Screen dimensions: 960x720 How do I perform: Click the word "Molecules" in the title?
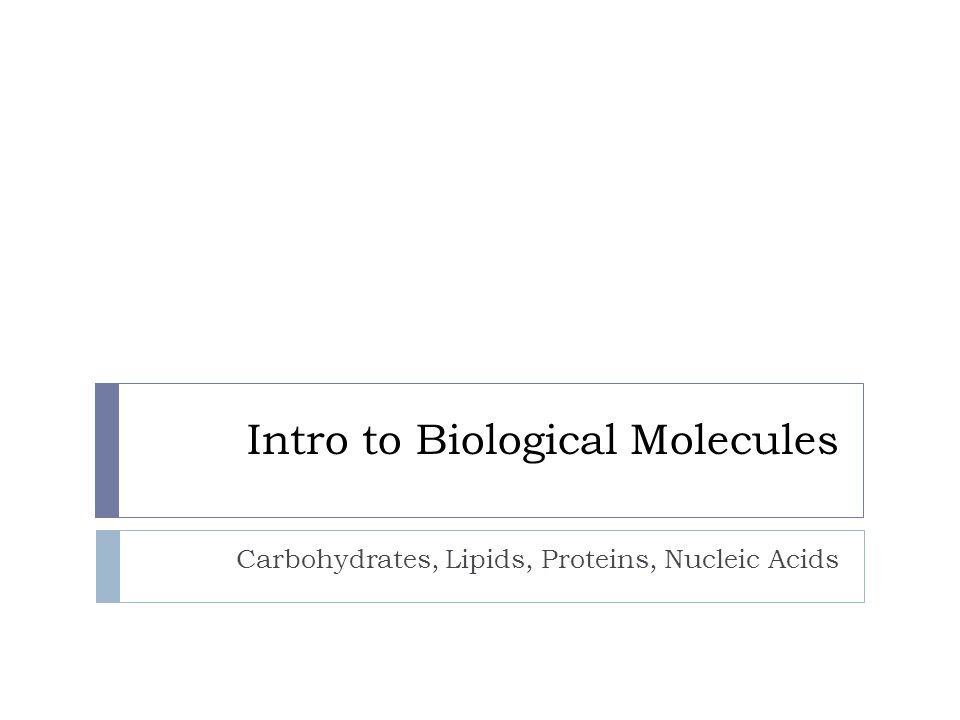tap(734, 440)
